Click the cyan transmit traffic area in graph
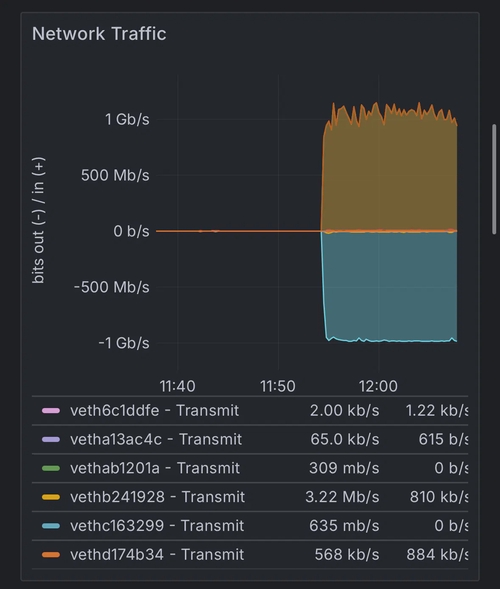 (x=389, y=285)
